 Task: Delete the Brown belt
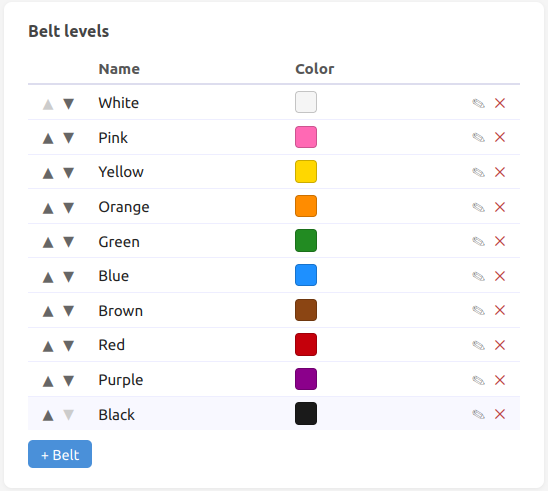[500, 310]
